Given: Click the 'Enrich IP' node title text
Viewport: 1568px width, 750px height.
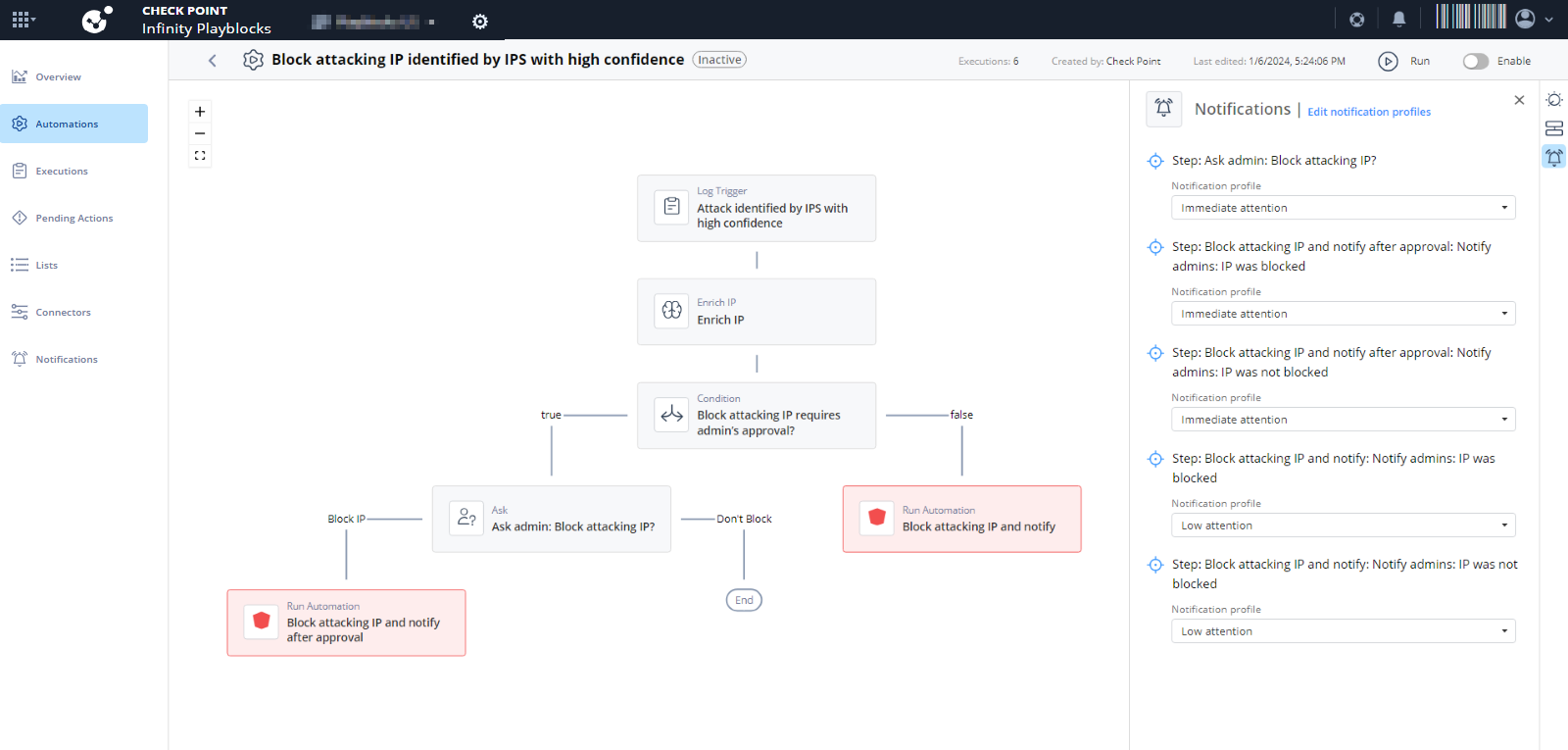Looking at the screenshot, I should 720,320.
